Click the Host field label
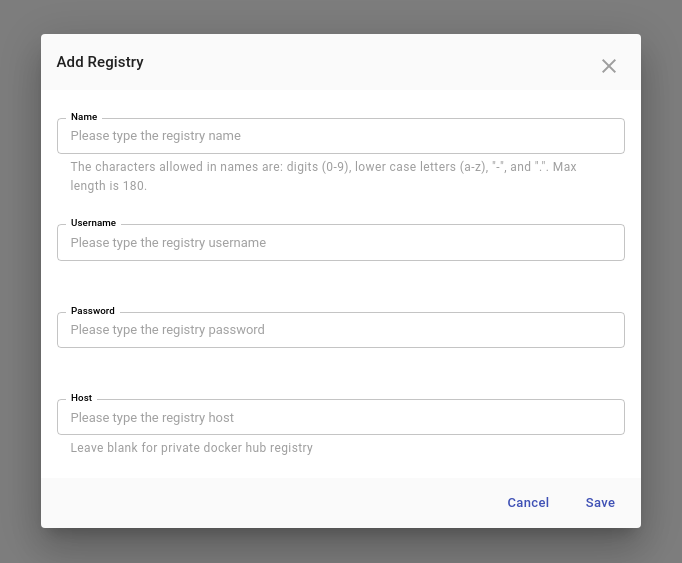This screenshot has width=682, height=563. click(81, 398)
